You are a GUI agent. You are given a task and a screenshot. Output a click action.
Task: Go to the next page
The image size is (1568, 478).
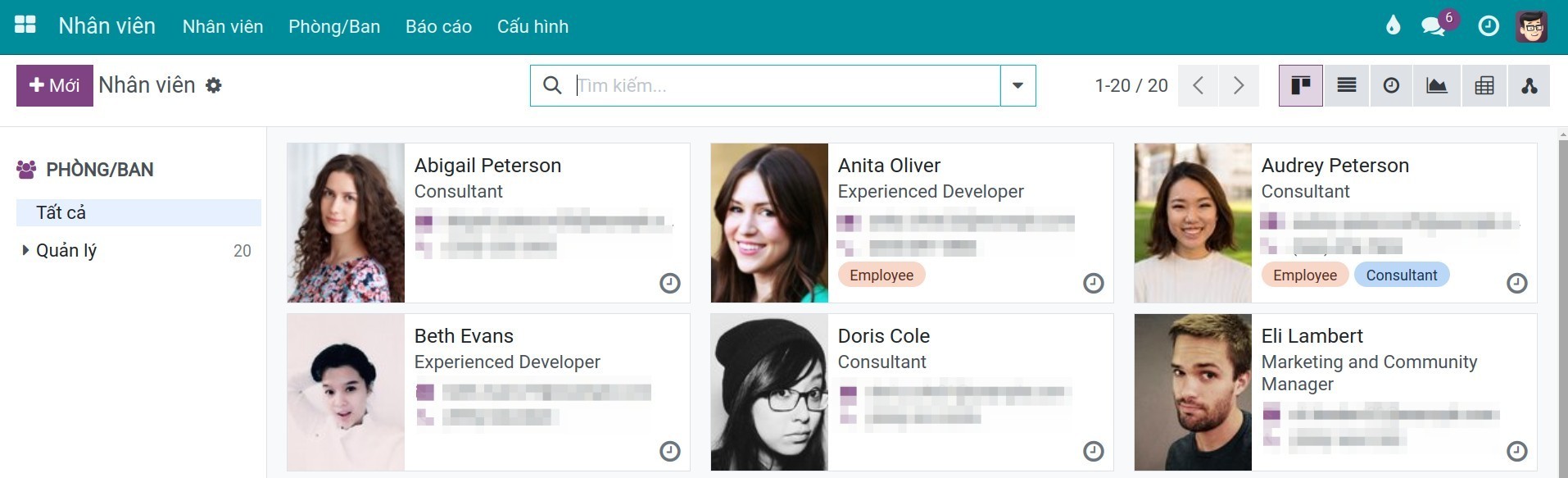(x=1239, y=85)
